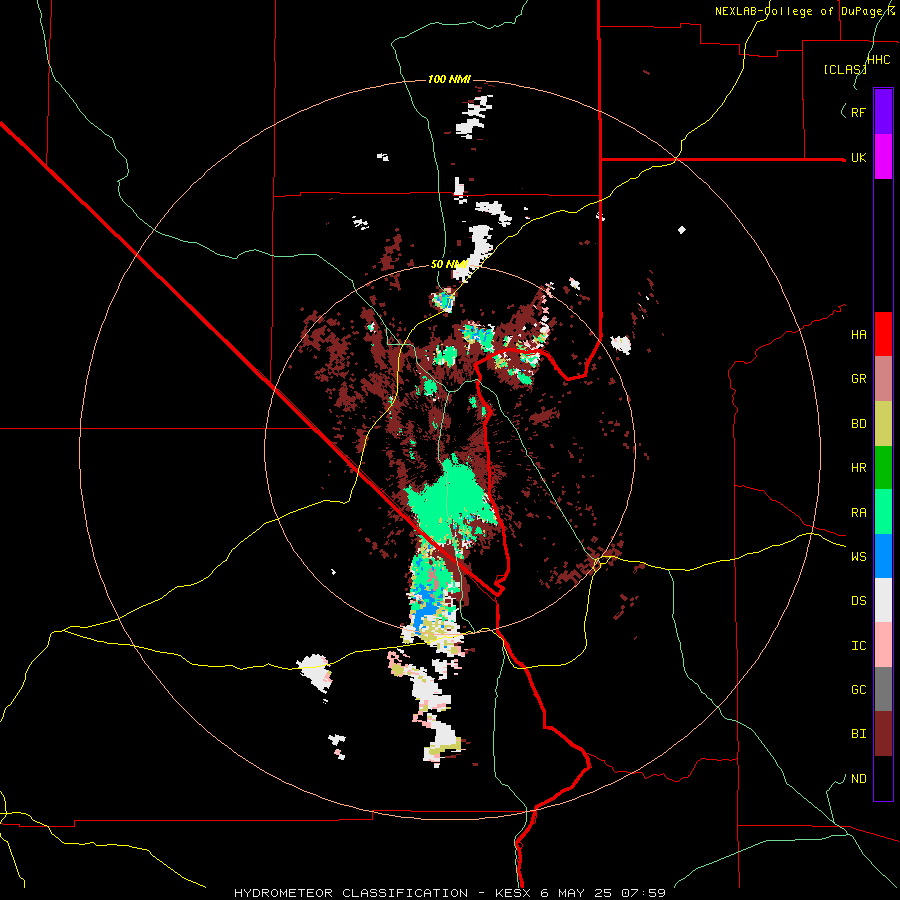Click the '[CLAS]' legend heading text

point(844,69)
